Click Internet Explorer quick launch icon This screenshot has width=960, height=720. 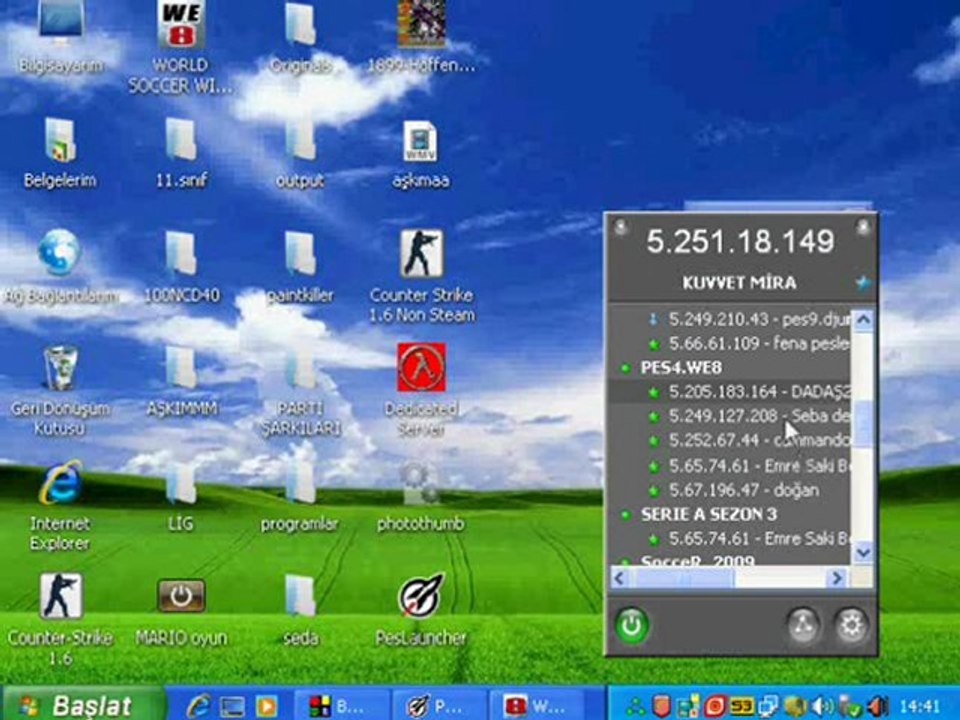click(198, 706)
